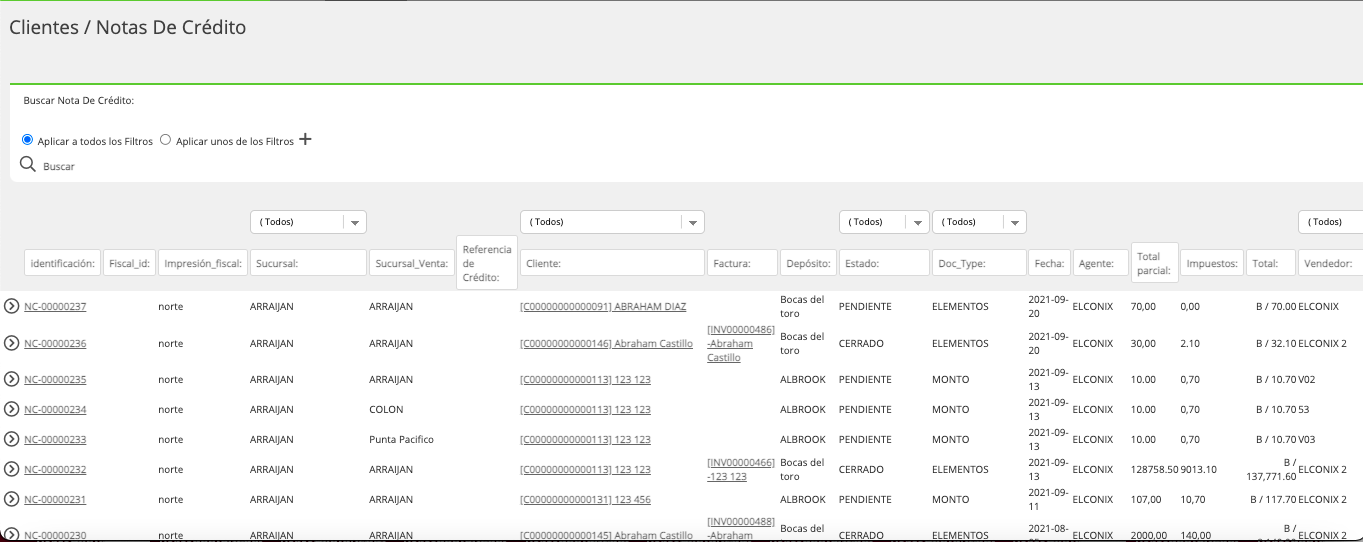Viewport: 1363px width, 542px height.
Task: Open the Vendedor (Todos) dropdown
Action: pos(1331,222)
